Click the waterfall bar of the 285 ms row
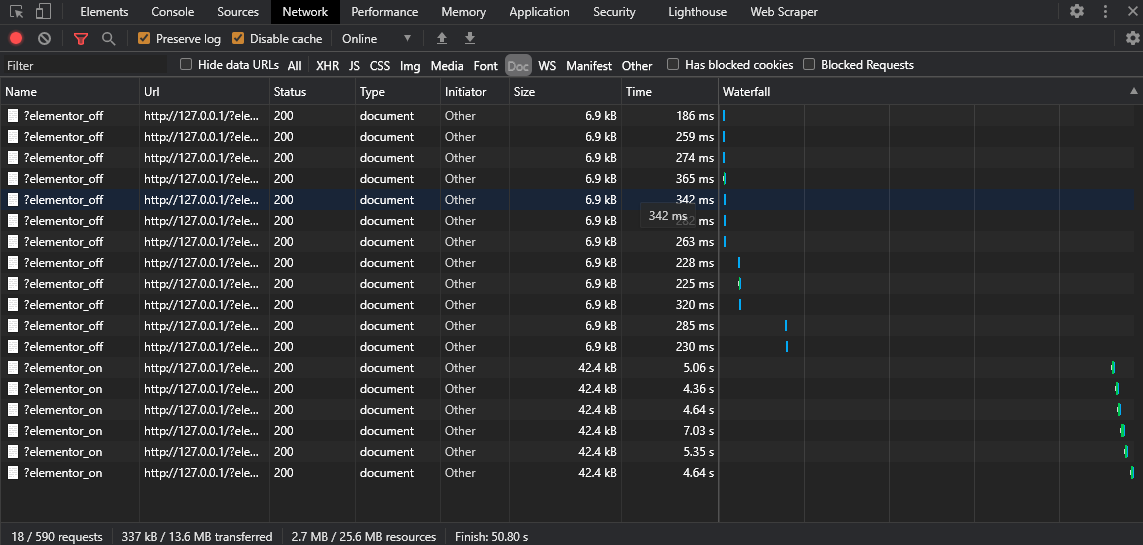 (x=786, y=326)
